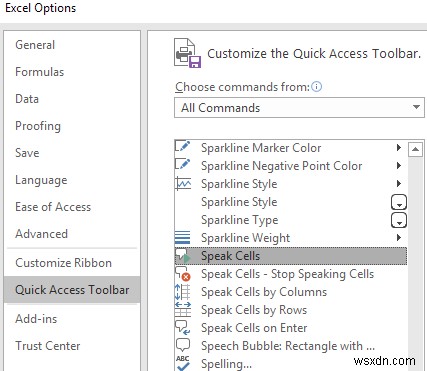The image size is (427, 371).
Task: Select Speech Bubble: Rectangle with text
Action: click(288, 346)
